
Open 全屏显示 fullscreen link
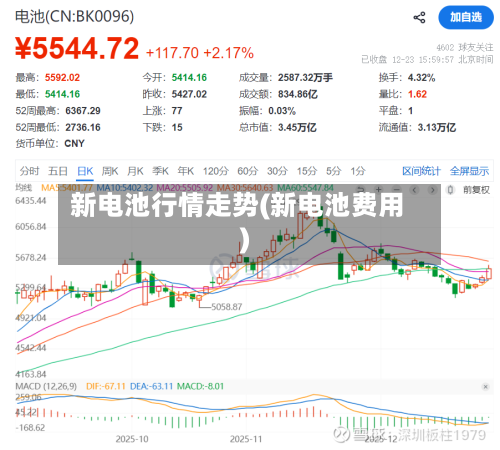pyautogui.click(x=469, y=171)
